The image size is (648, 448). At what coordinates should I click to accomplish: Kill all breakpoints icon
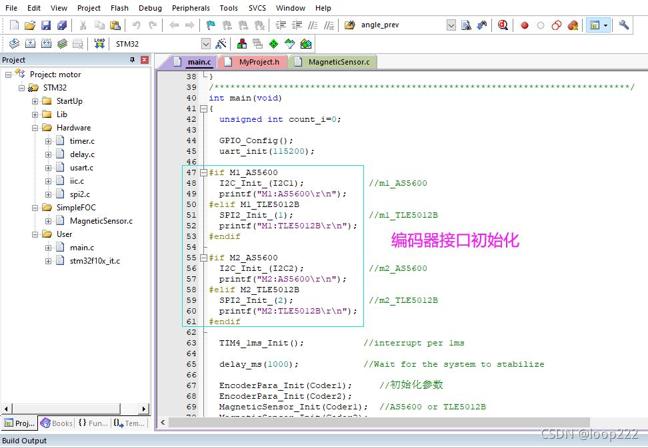point(573,25)
